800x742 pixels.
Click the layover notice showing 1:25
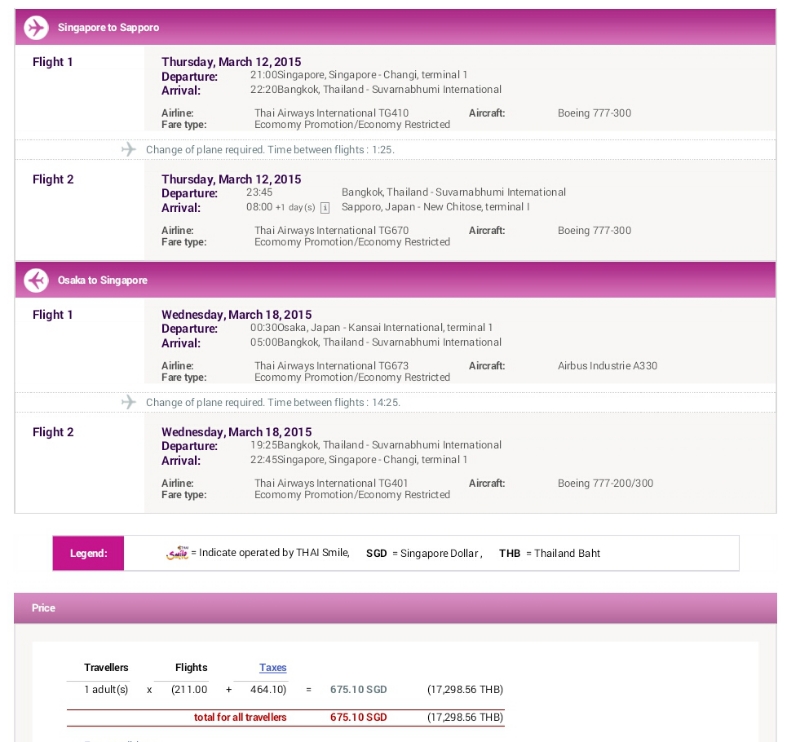click(x=270, y=150)
